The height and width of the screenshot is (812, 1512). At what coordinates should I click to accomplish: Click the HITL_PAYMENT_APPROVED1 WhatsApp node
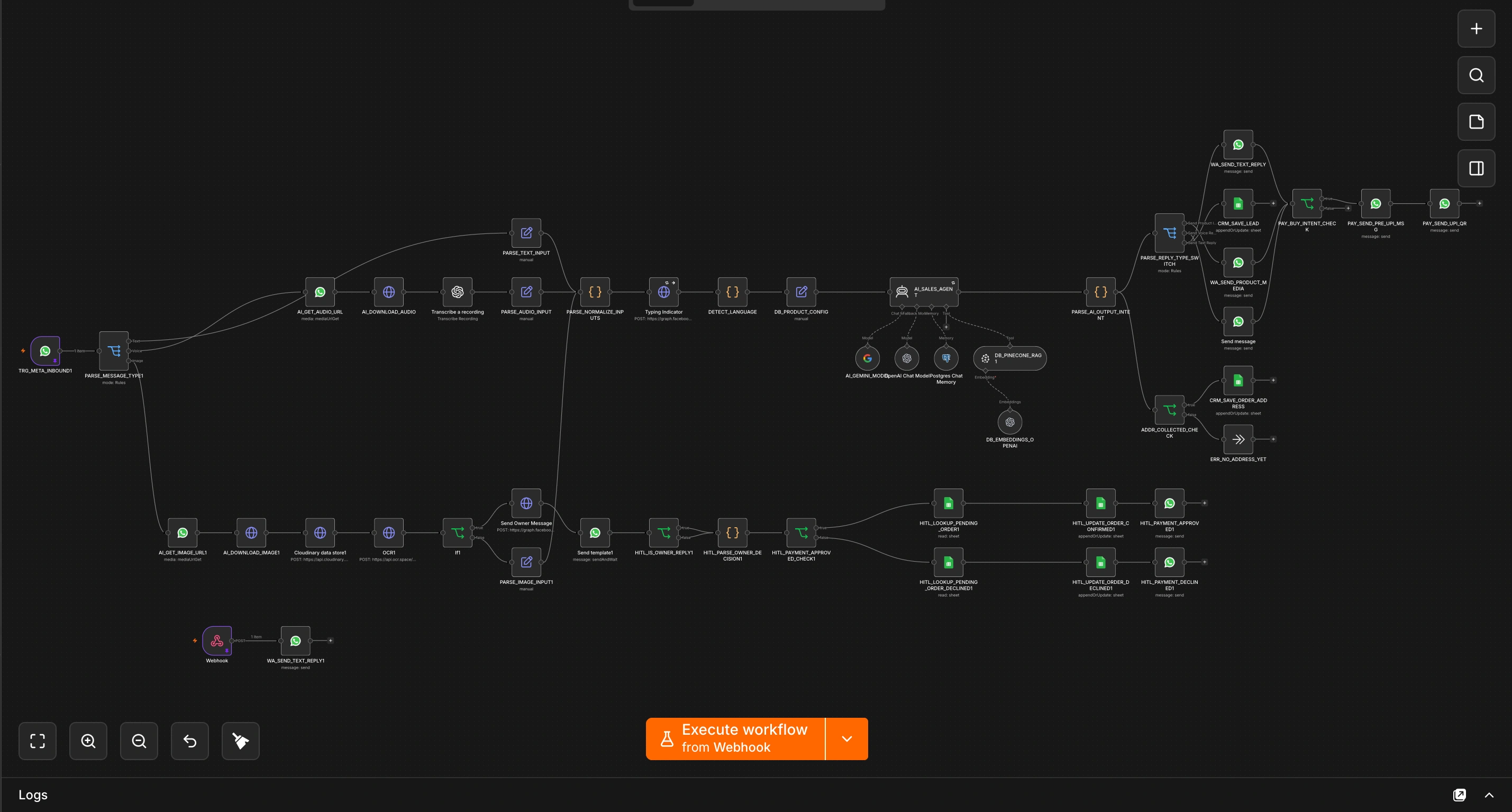coord(1169,503)
